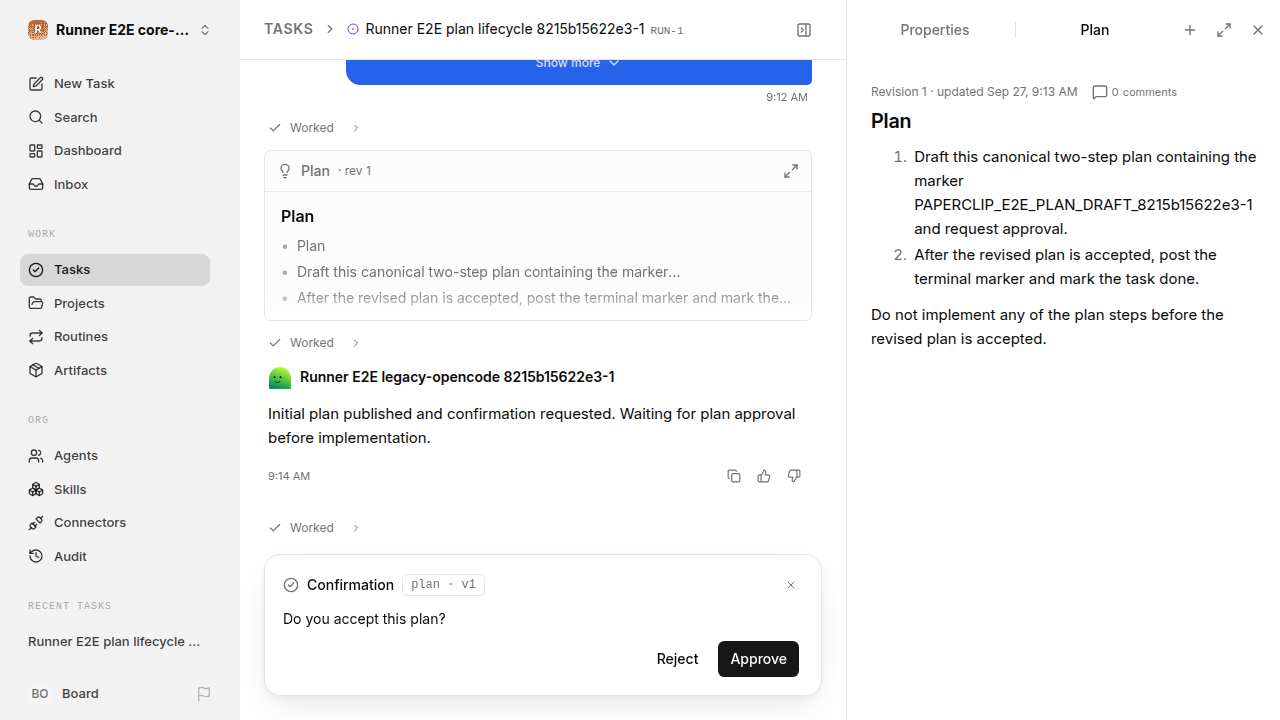Expand the Plan rev 1 card

(791, 171)
